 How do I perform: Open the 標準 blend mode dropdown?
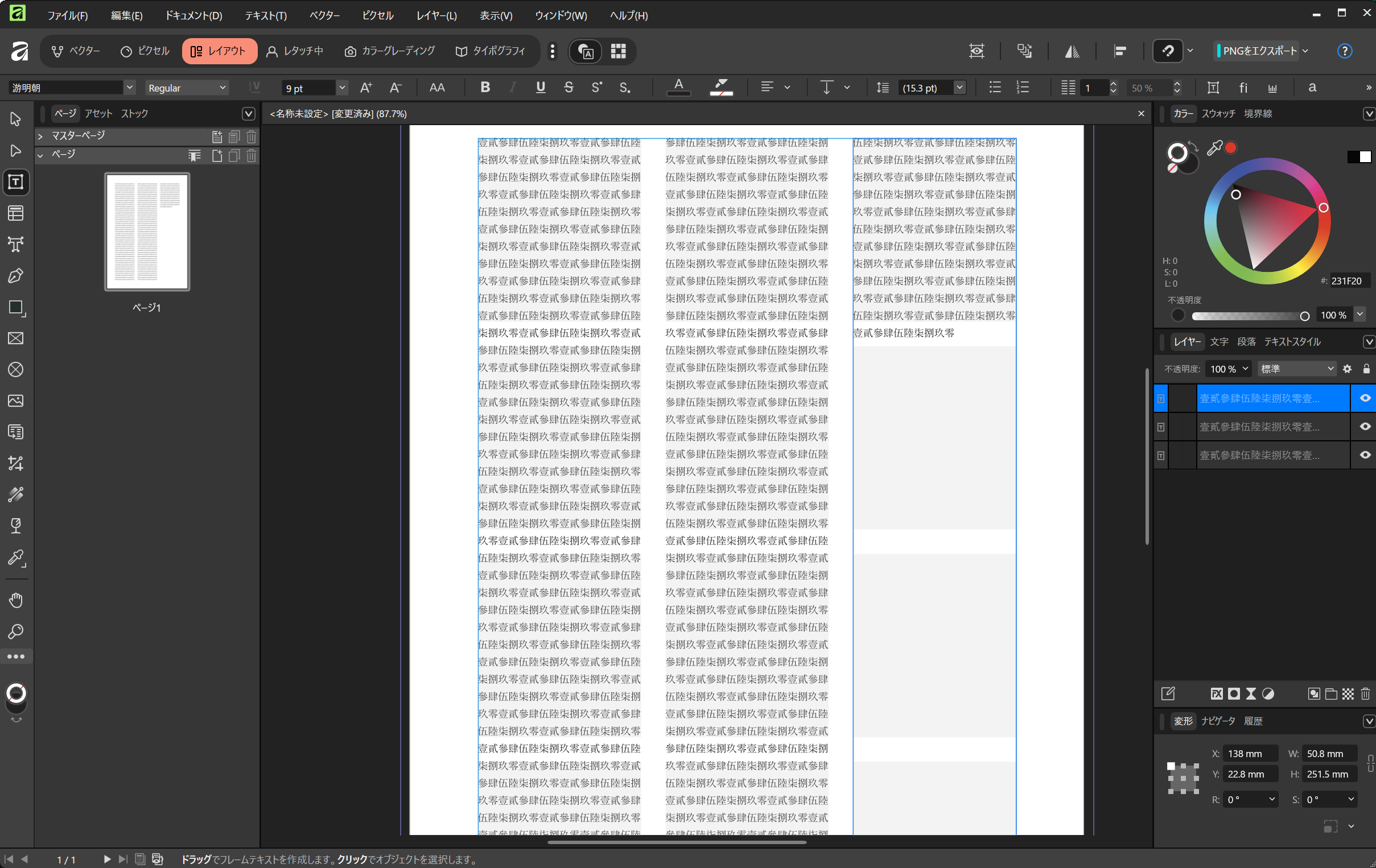click(1296, 369)
